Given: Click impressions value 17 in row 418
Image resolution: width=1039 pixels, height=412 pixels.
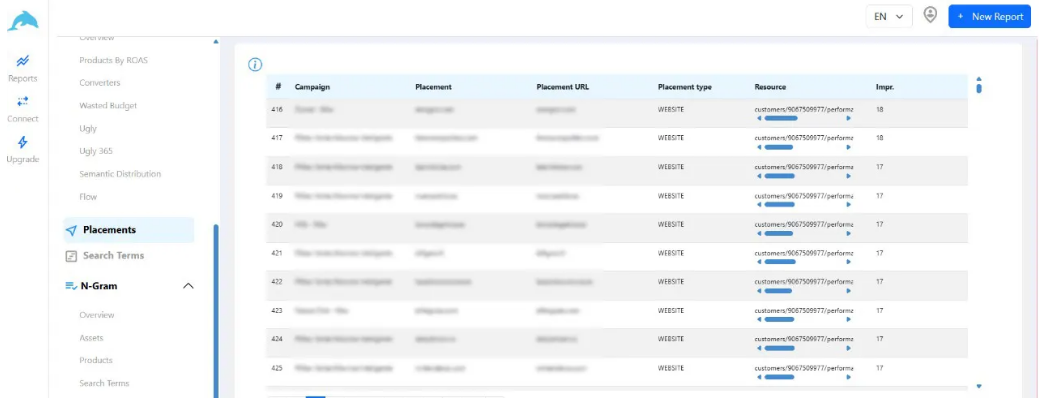Looking at the screenshot, I should pos(879,167).
